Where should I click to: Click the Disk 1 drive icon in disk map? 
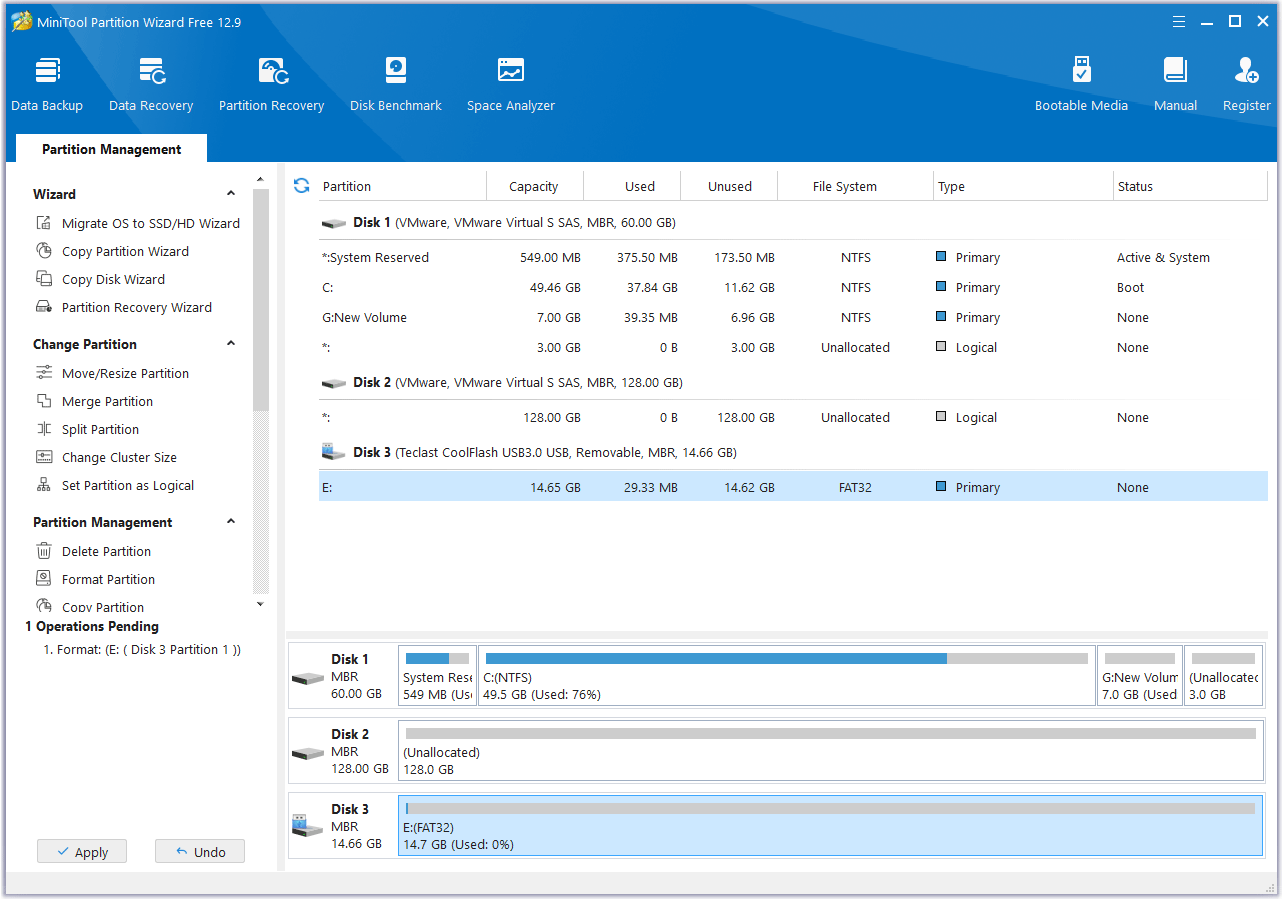pos(307,677)
